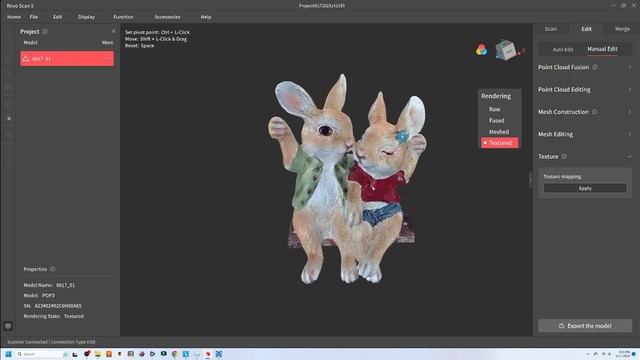Click the blue grid app icon on taskbar
Viewport: 640px width, 360px height.
pos(218,354)
